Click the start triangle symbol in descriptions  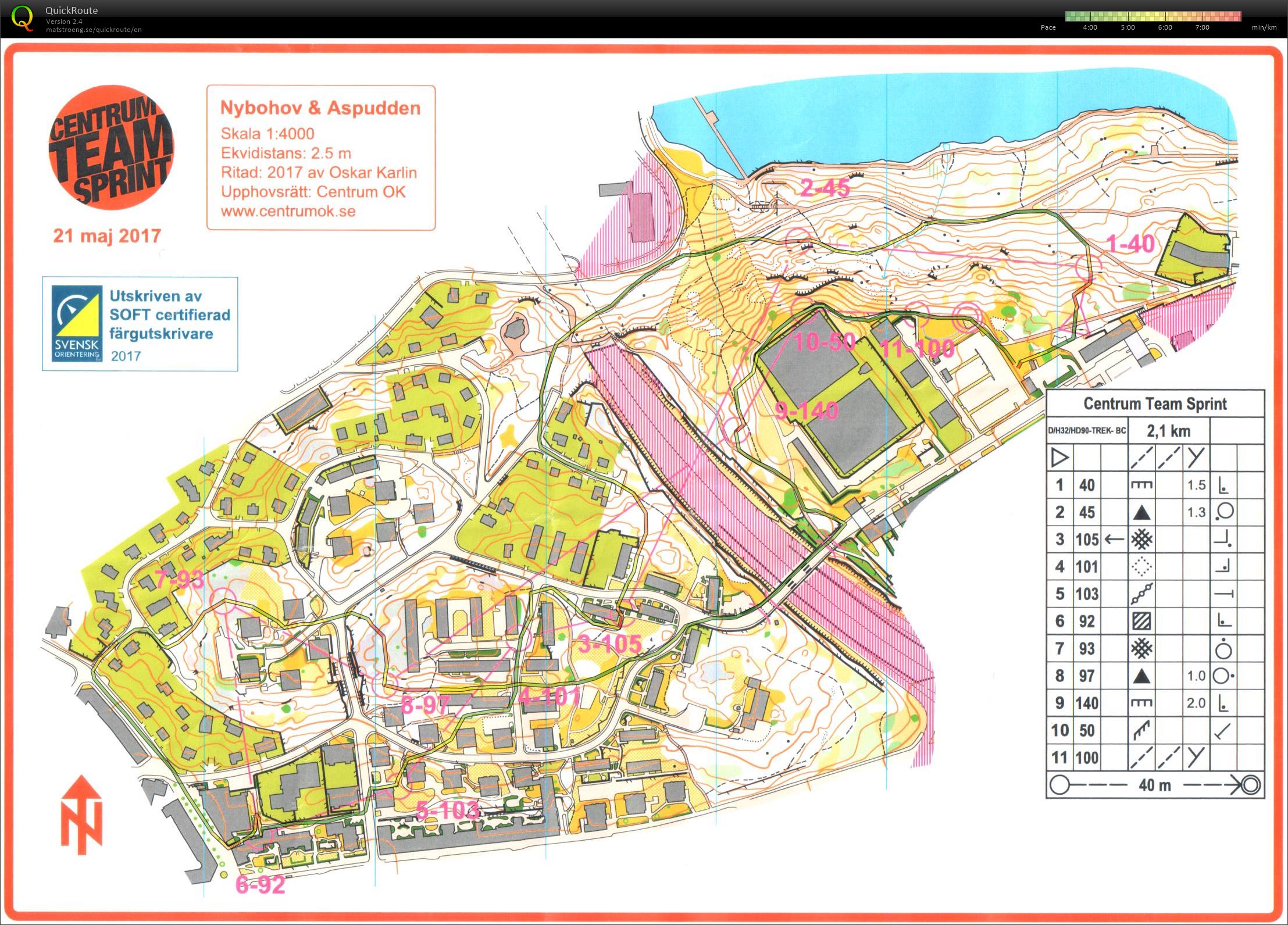[1059, 457]
